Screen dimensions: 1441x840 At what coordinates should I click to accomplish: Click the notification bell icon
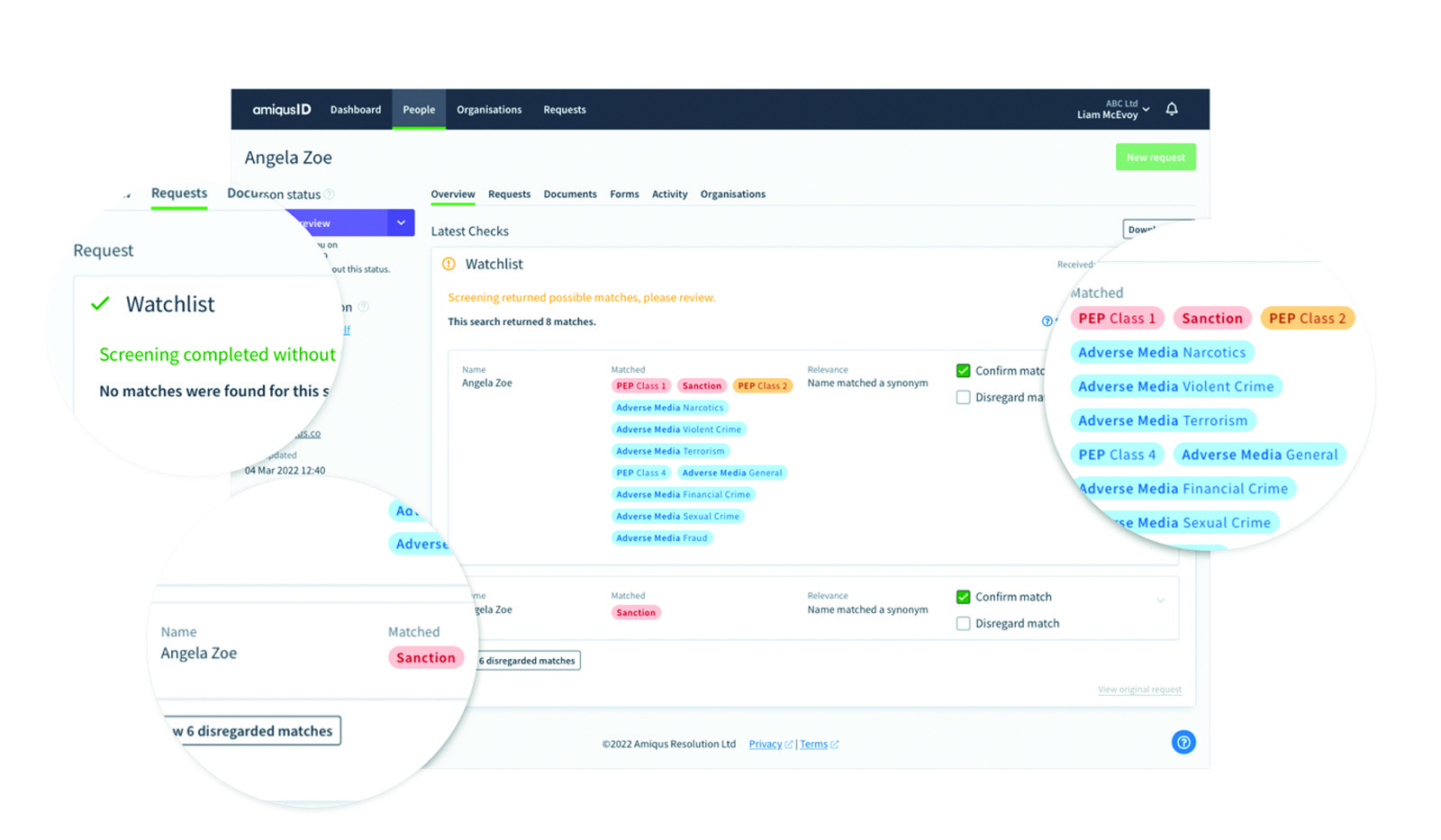point(1172,109)
